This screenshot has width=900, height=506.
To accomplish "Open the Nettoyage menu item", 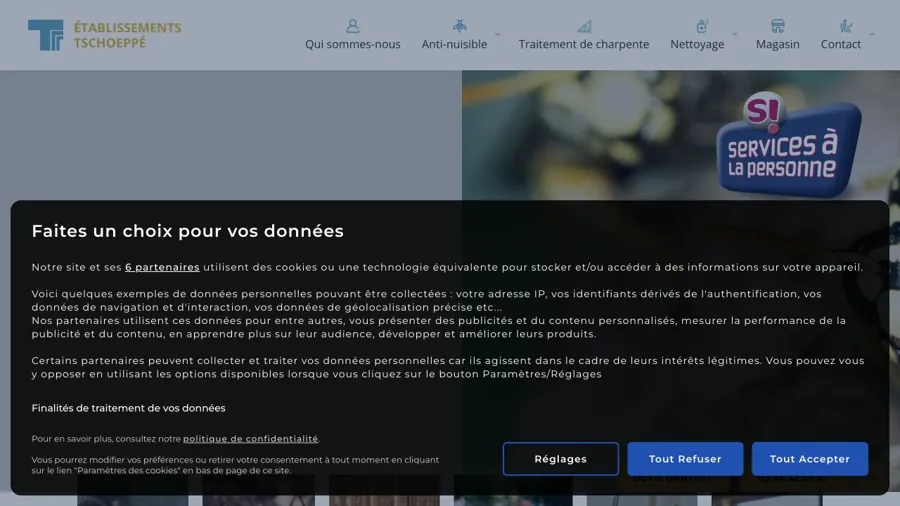I will [x=697, y=44].
